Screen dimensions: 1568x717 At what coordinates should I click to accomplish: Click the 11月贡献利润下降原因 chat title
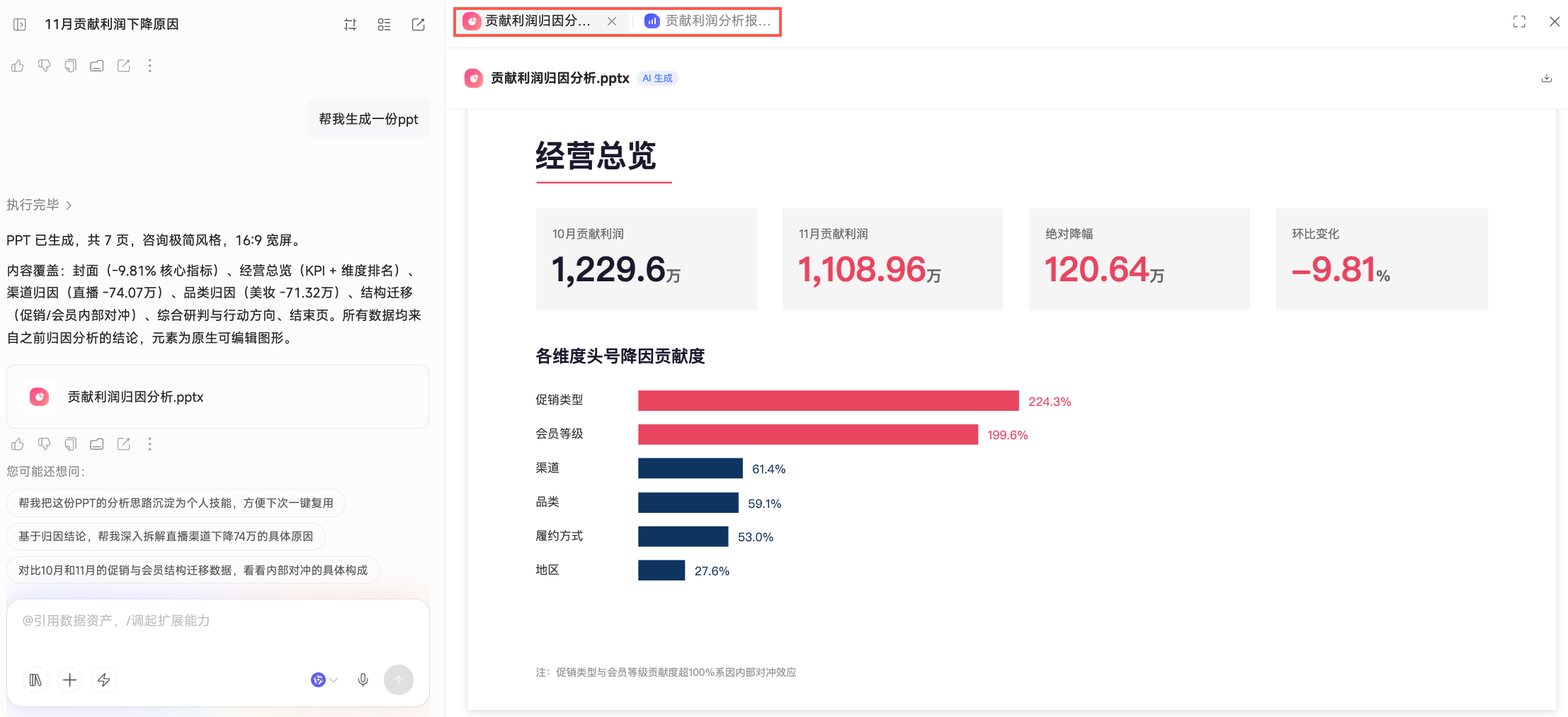[112, 24]
